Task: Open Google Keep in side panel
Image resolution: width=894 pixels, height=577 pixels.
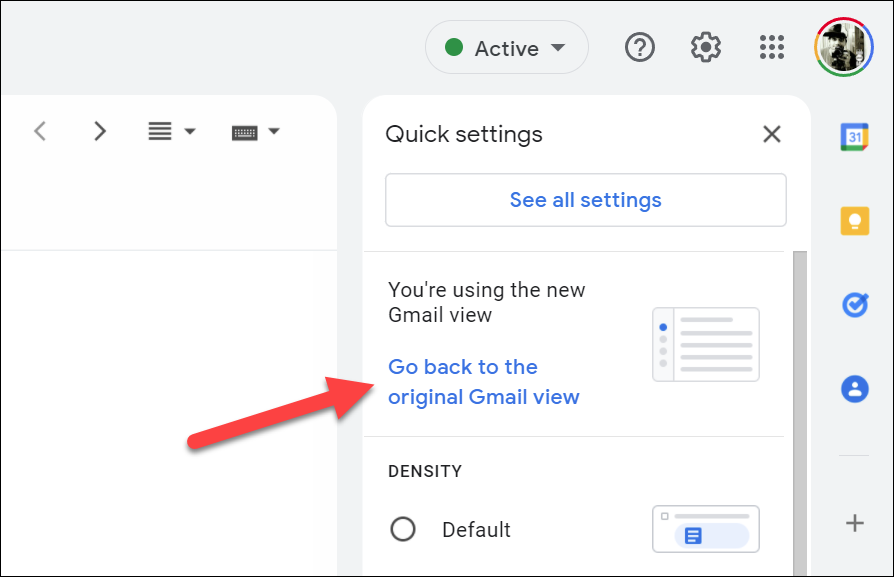Action: 855,221
